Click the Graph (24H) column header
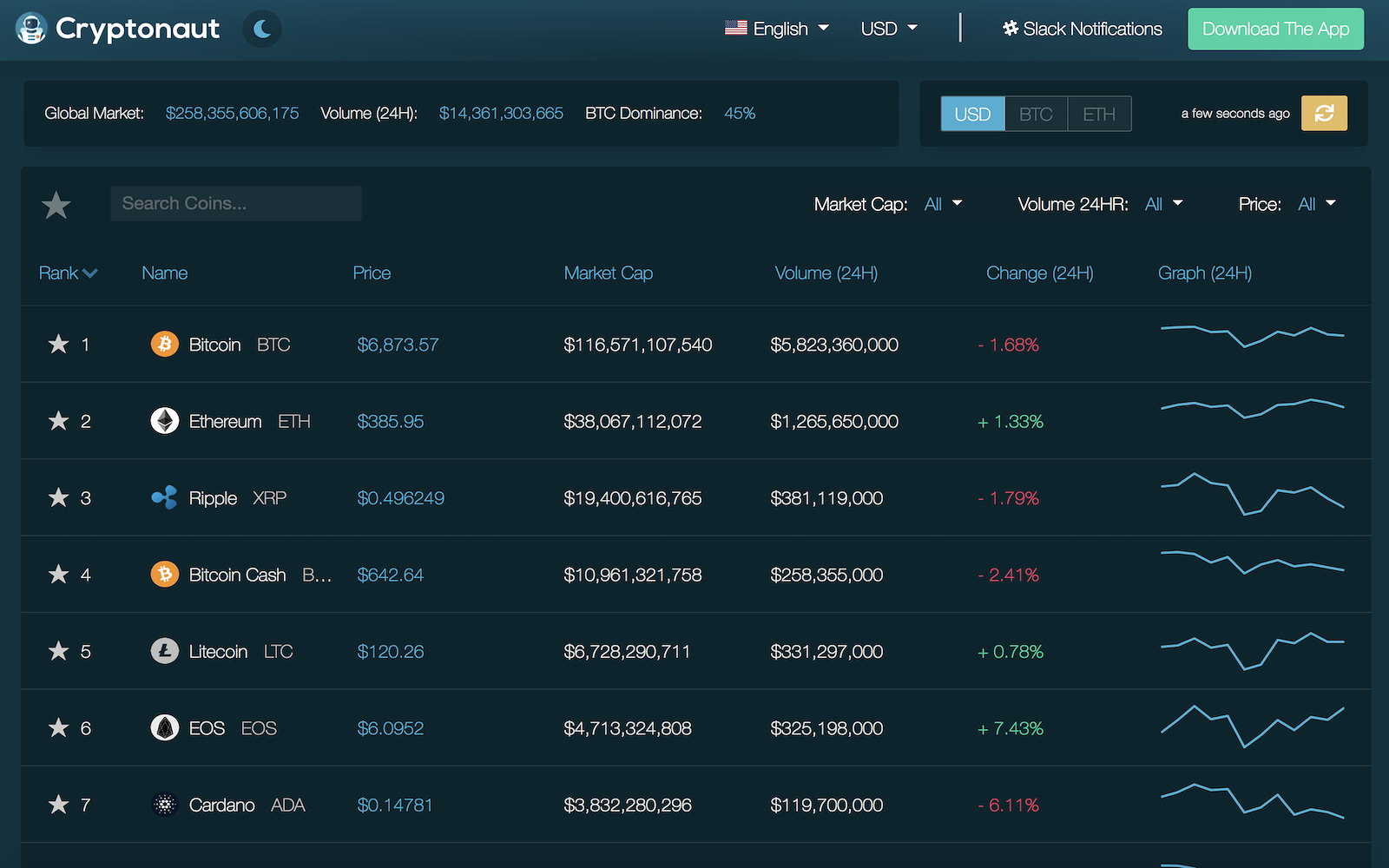Screen dimensions: 1389x868 pos(1205,273)
